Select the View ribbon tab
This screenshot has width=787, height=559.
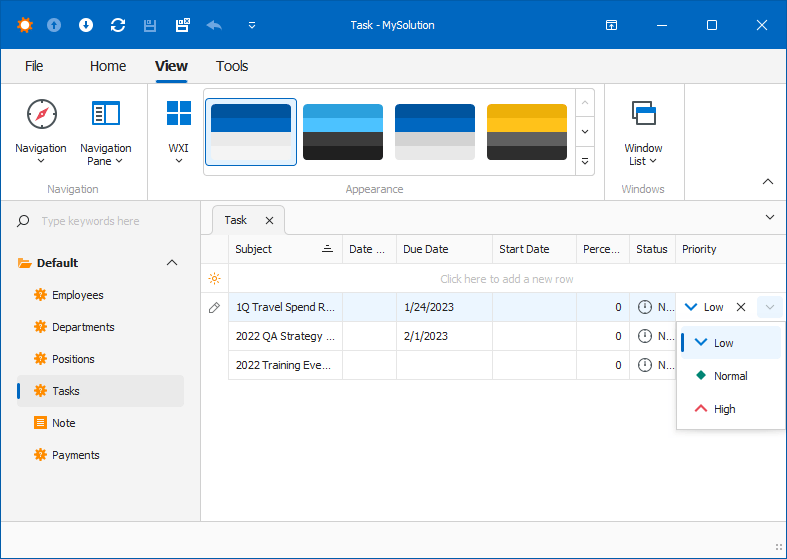[171, 66]
